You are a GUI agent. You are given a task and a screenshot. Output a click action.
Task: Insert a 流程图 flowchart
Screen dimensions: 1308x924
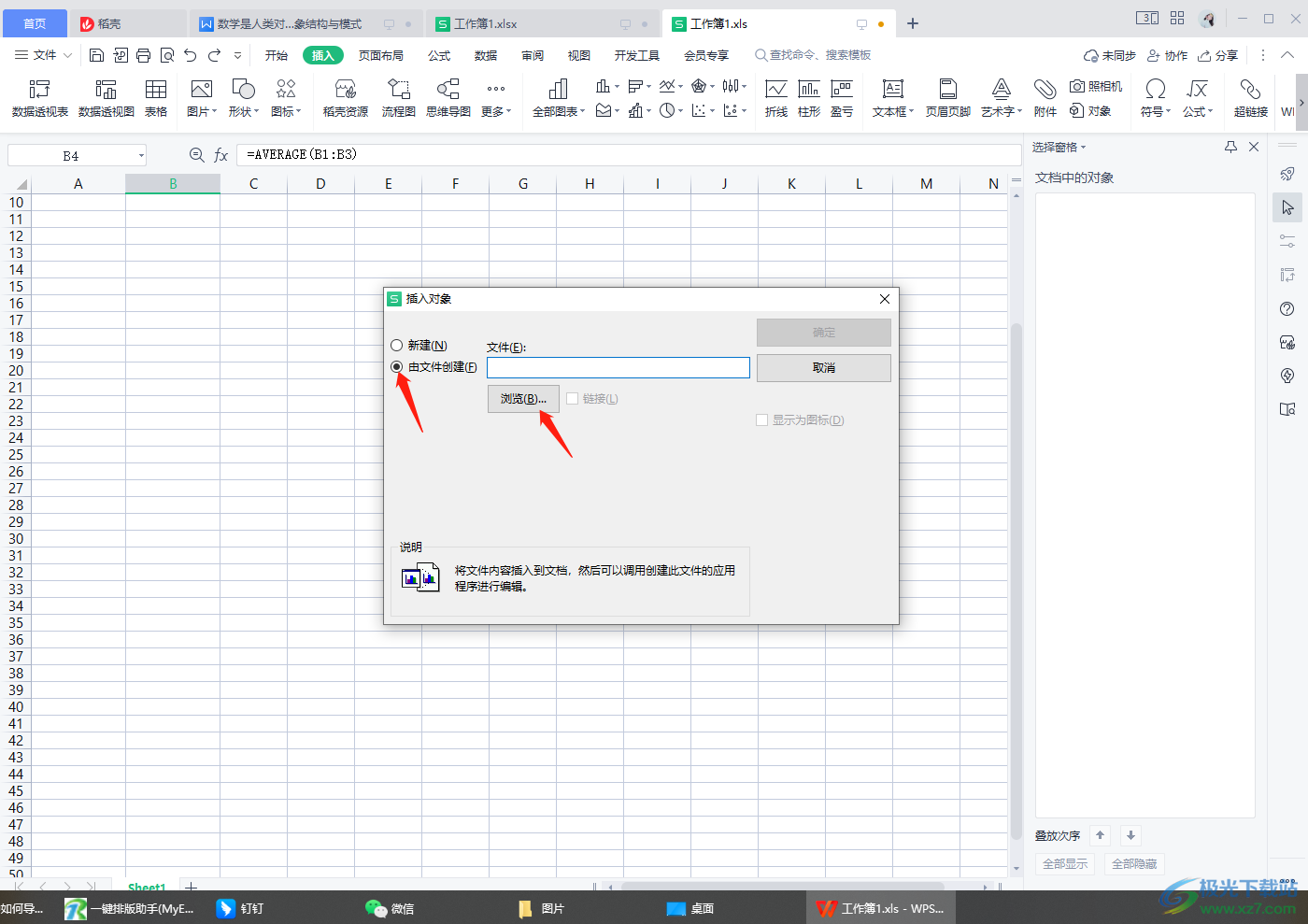[399, 98]
